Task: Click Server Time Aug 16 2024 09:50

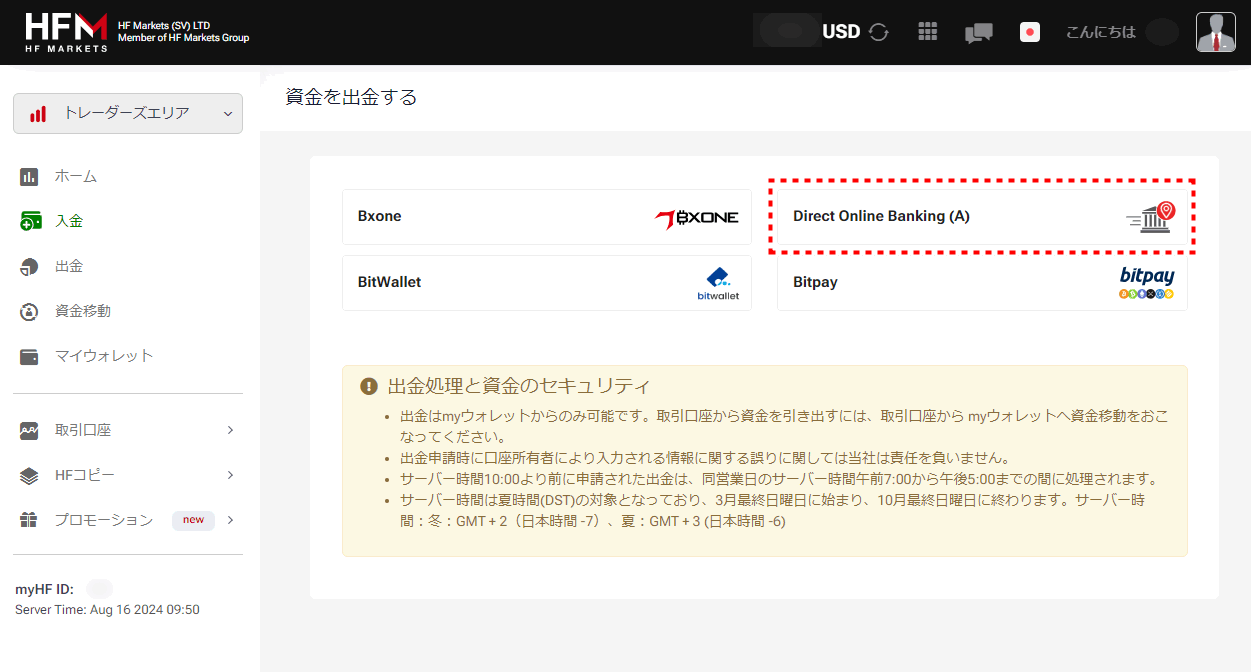Action: [x=107, y=609]
